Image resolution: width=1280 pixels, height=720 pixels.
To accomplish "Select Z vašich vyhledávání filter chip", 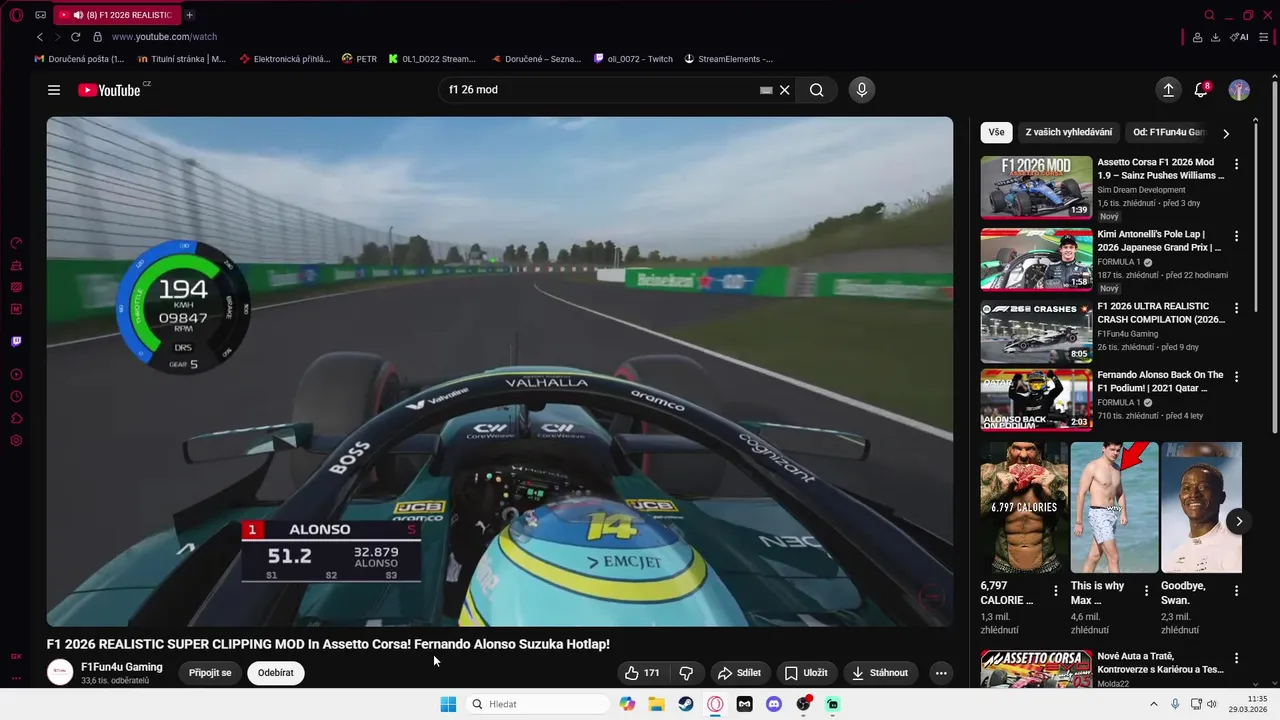I will (1069, 132).
